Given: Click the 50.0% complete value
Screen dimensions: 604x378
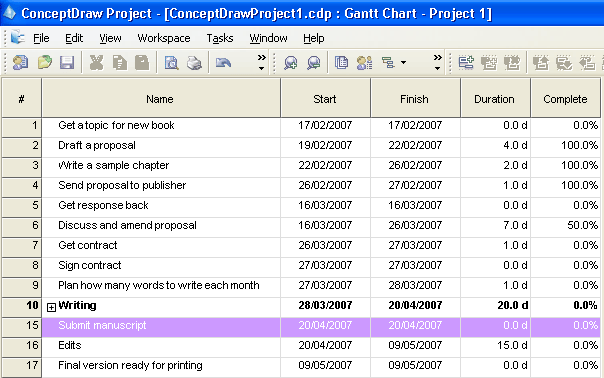Looking at the screenshot, I should [582, 225].
